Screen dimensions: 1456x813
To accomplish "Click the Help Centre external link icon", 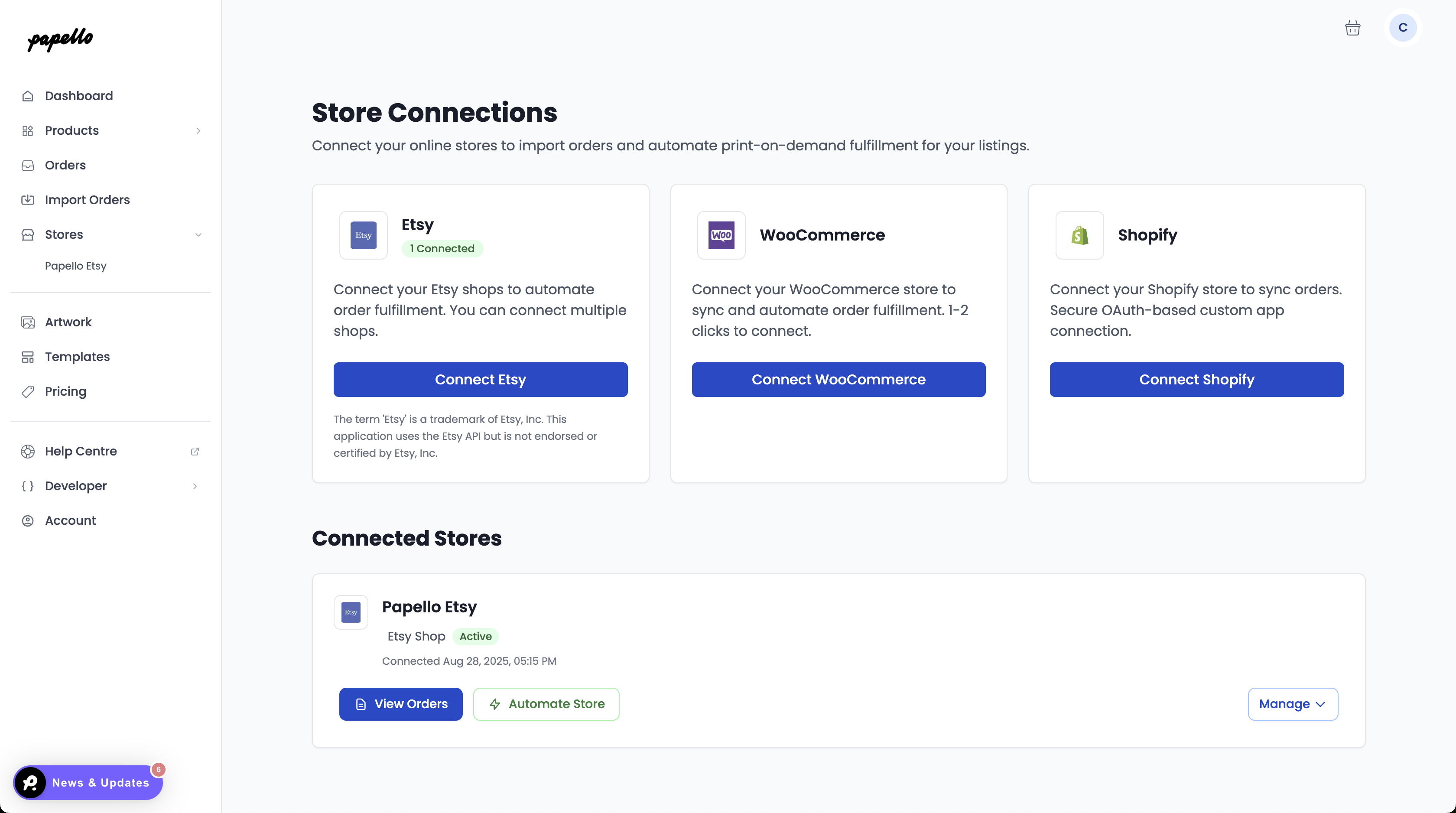I will point(195,451).
